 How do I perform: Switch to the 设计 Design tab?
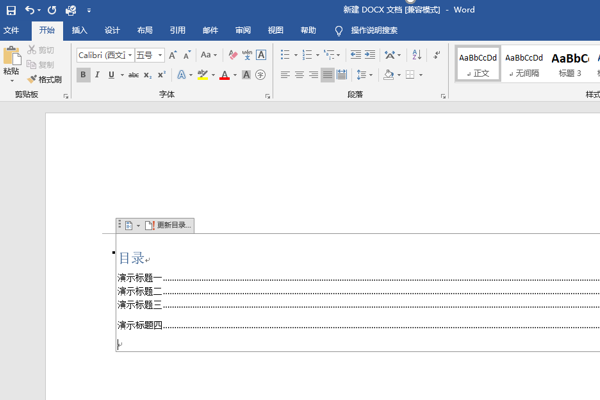coord(112,31)
